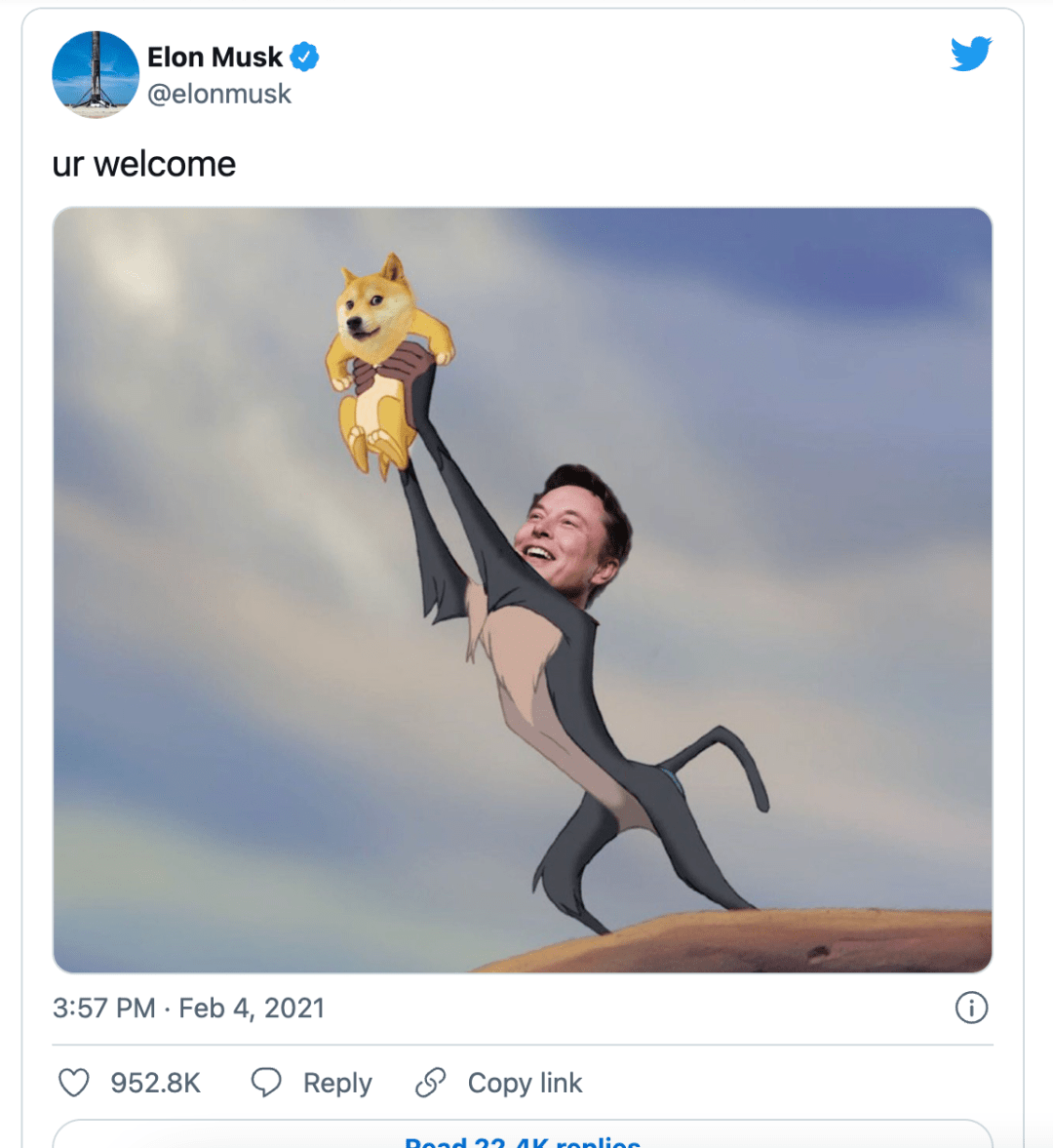Click the blue verified badge icon
The height and width of the screenshot is (1148, 1053).
[305, 57]
